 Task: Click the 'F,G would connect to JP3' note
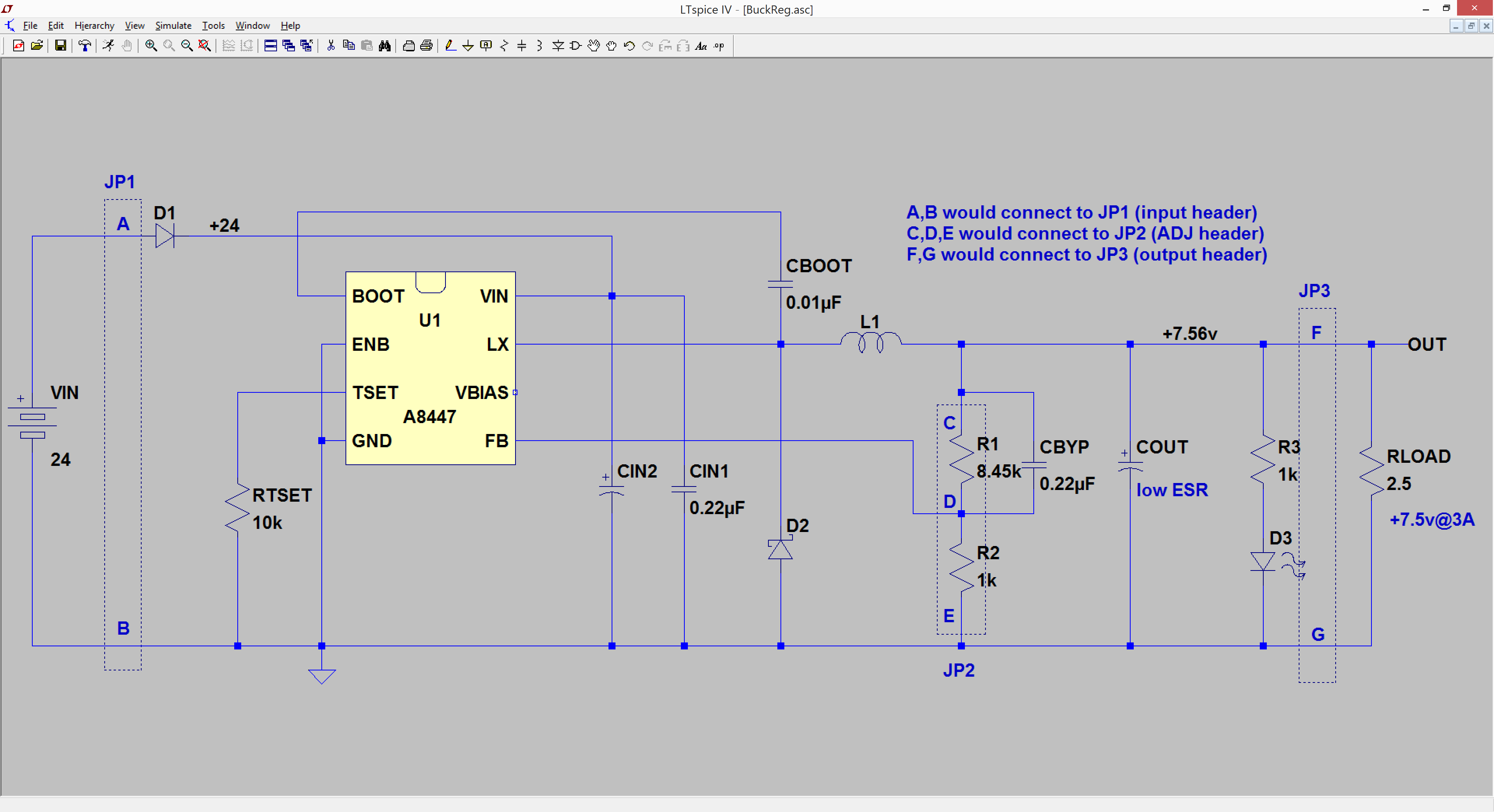tap(1087, 254)
